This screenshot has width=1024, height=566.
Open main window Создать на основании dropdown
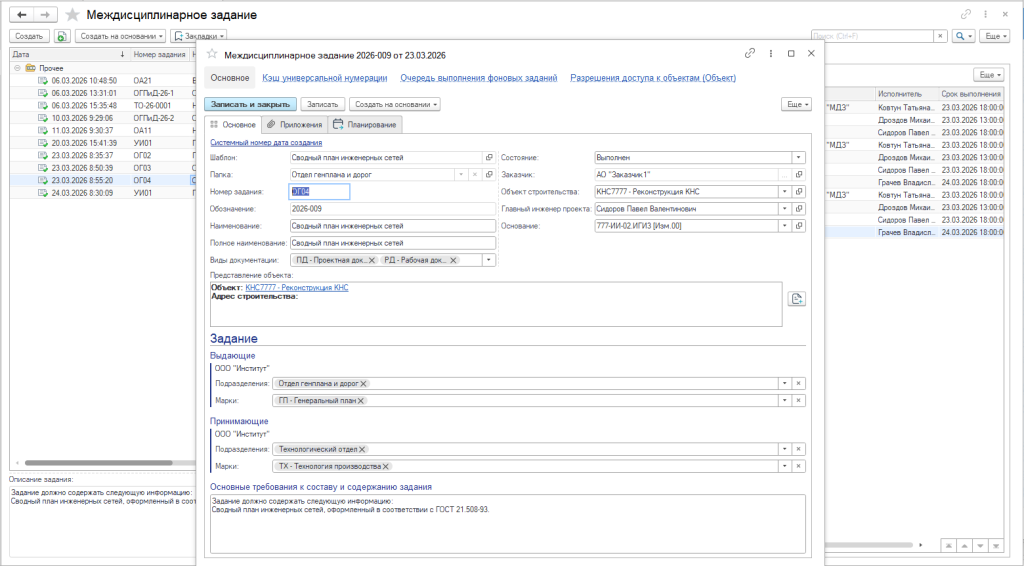pos(120,36)
